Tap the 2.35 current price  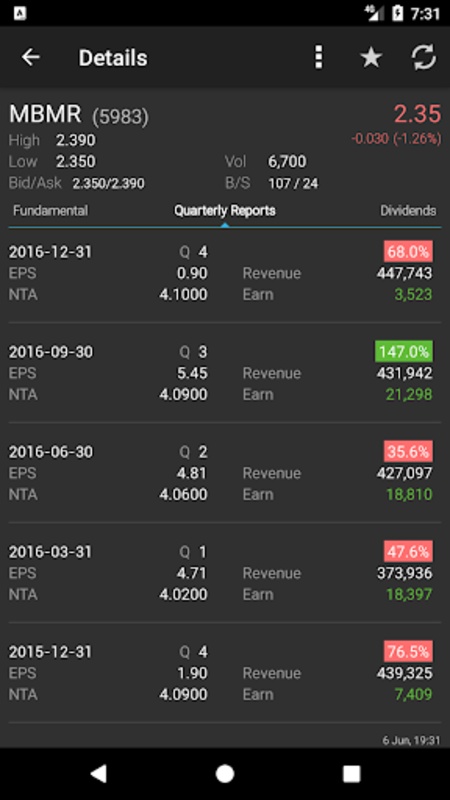(417, 114)
